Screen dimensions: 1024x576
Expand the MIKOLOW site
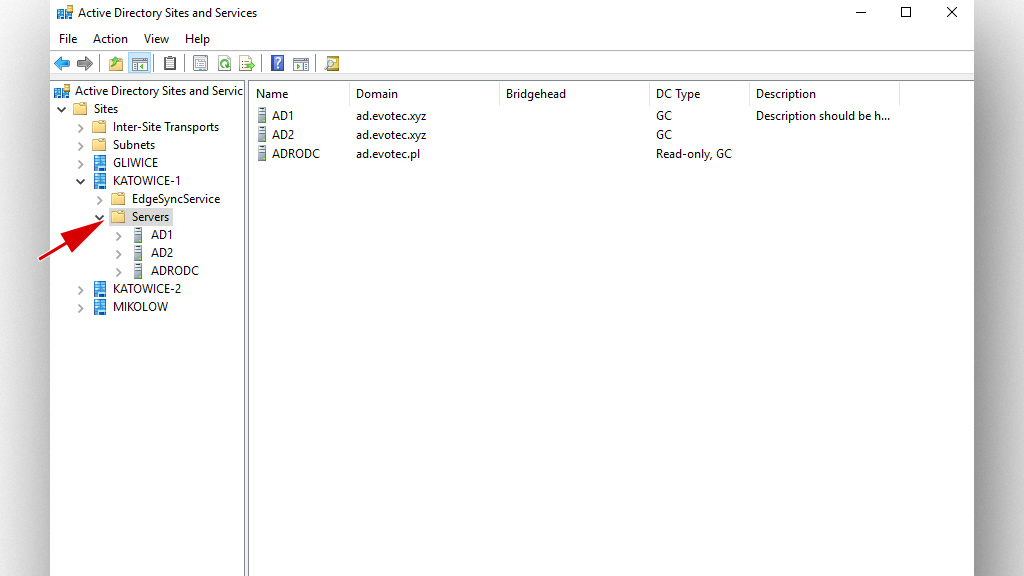coord(80,307)
